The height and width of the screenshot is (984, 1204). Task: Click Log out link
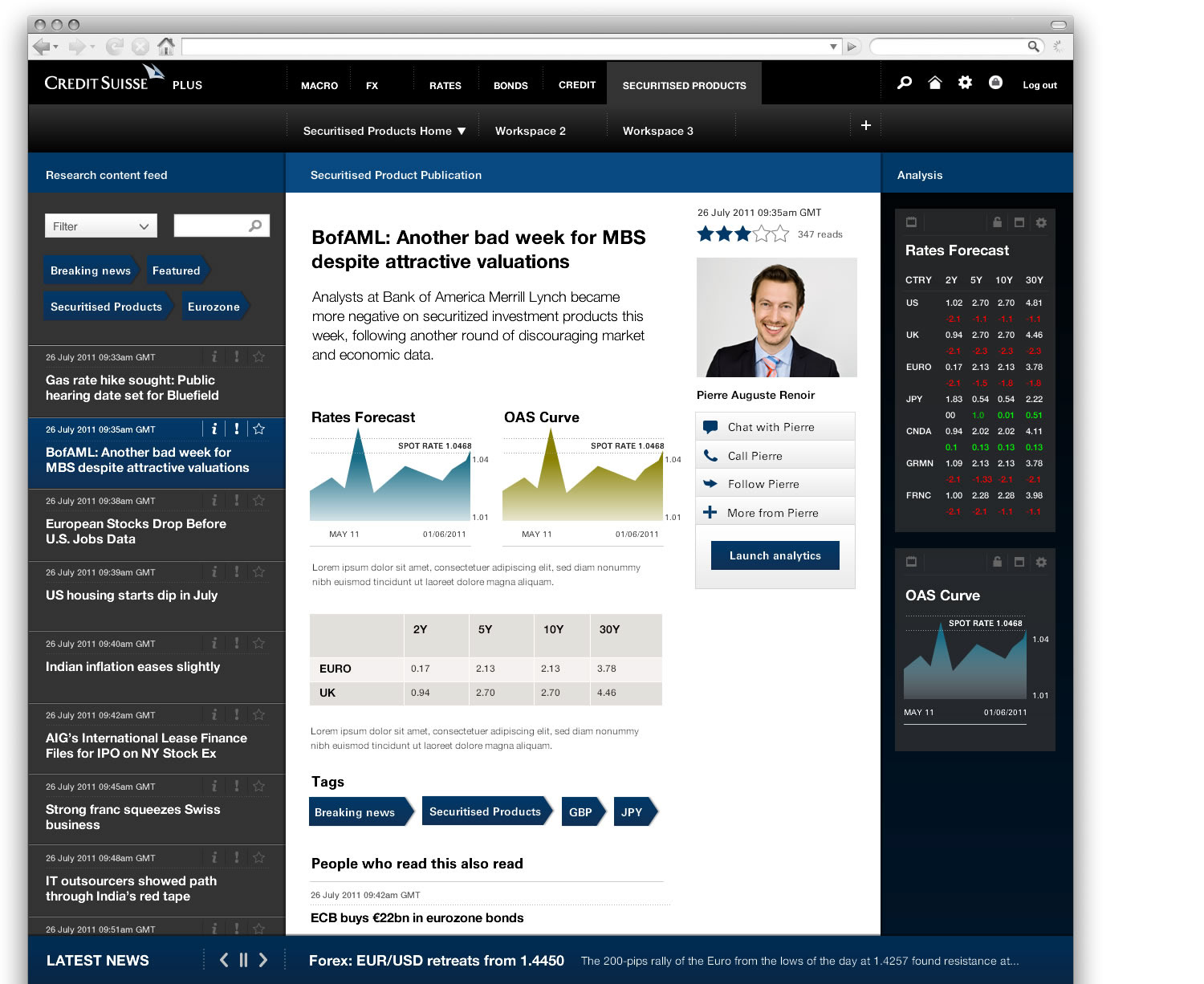pos(1039,85)
